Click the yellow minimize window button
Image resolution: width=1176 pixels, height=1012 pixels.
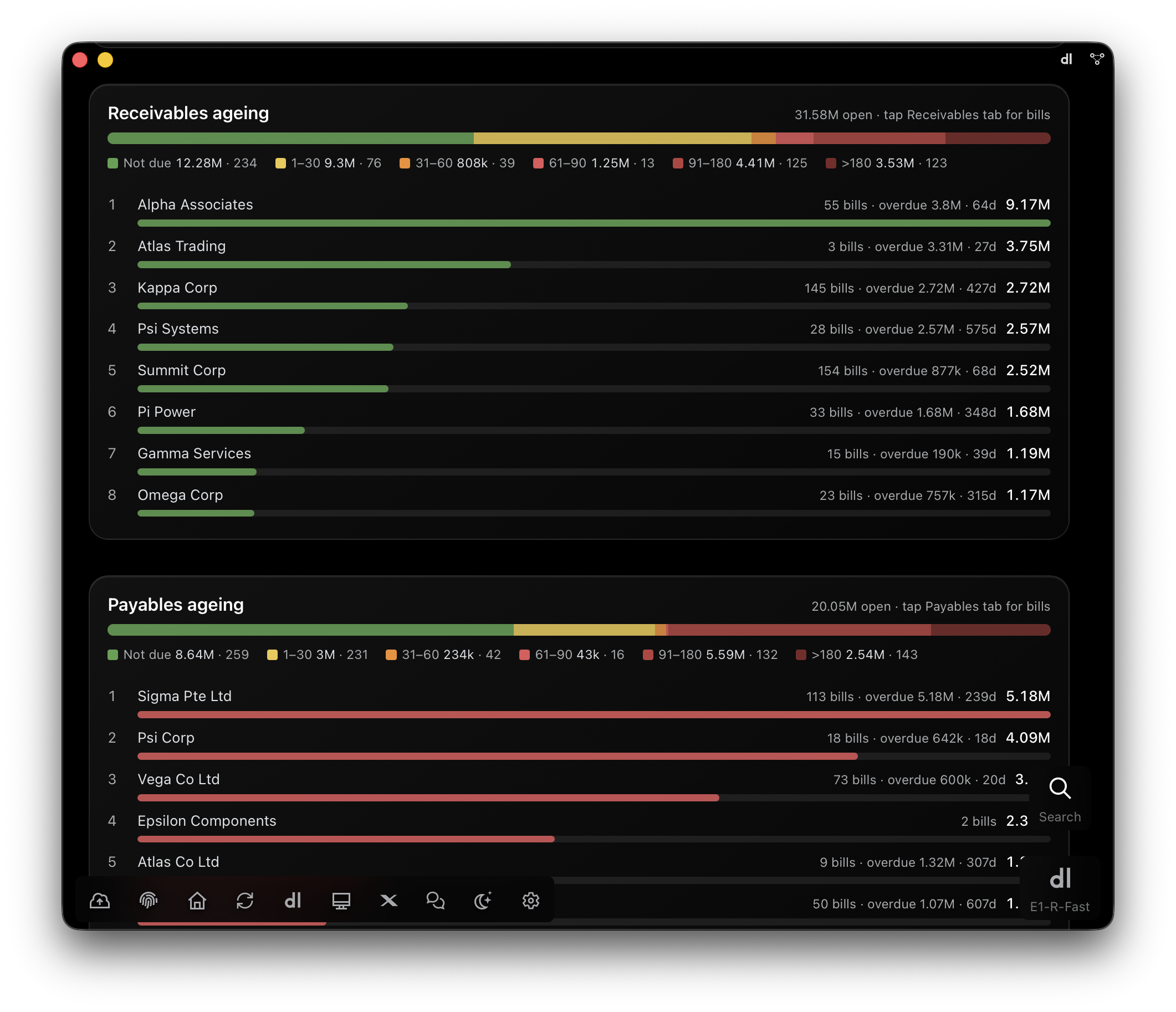point(105,60)
